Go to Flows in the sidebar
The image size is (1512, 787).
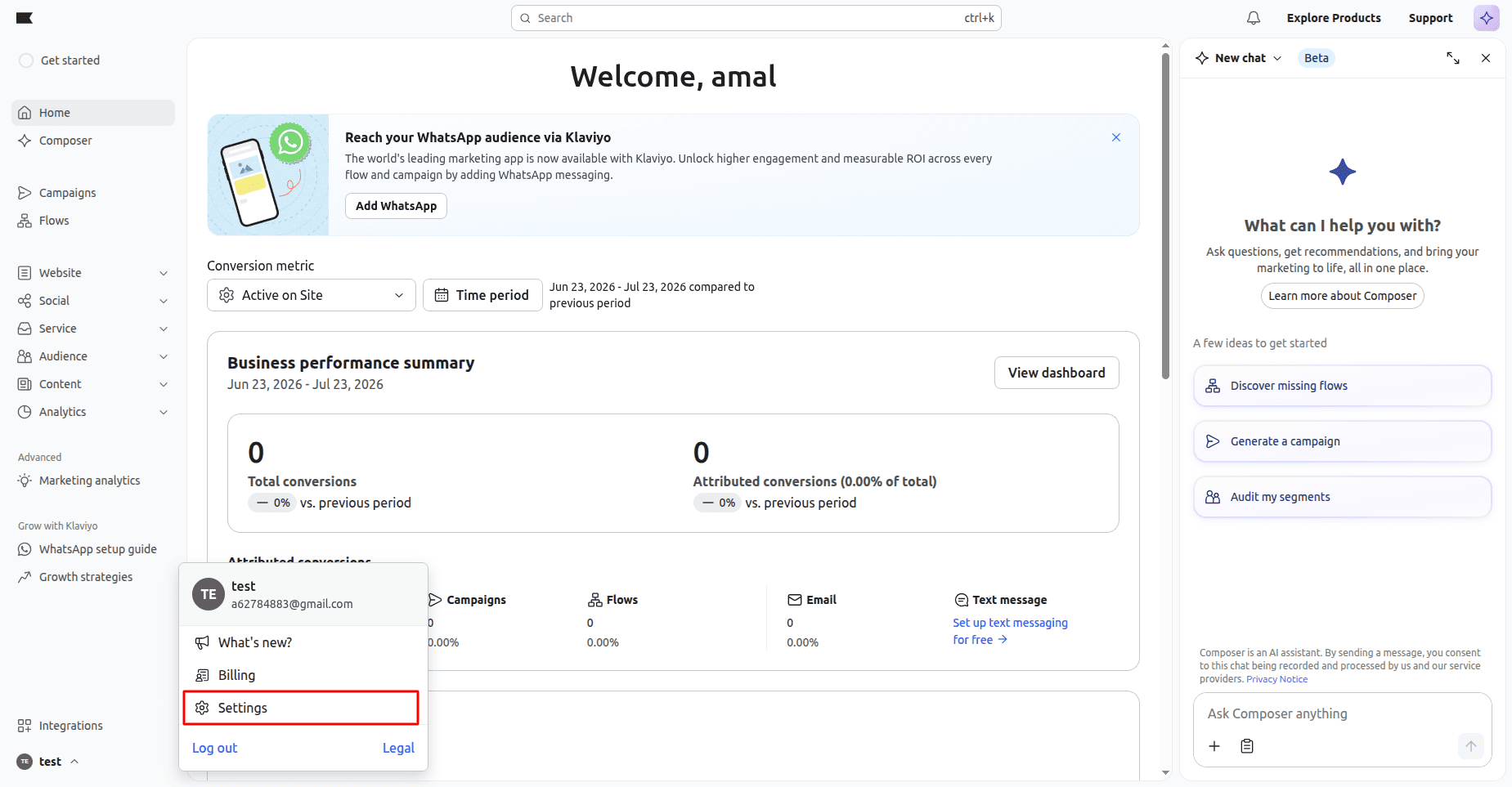tap(93, 221)
